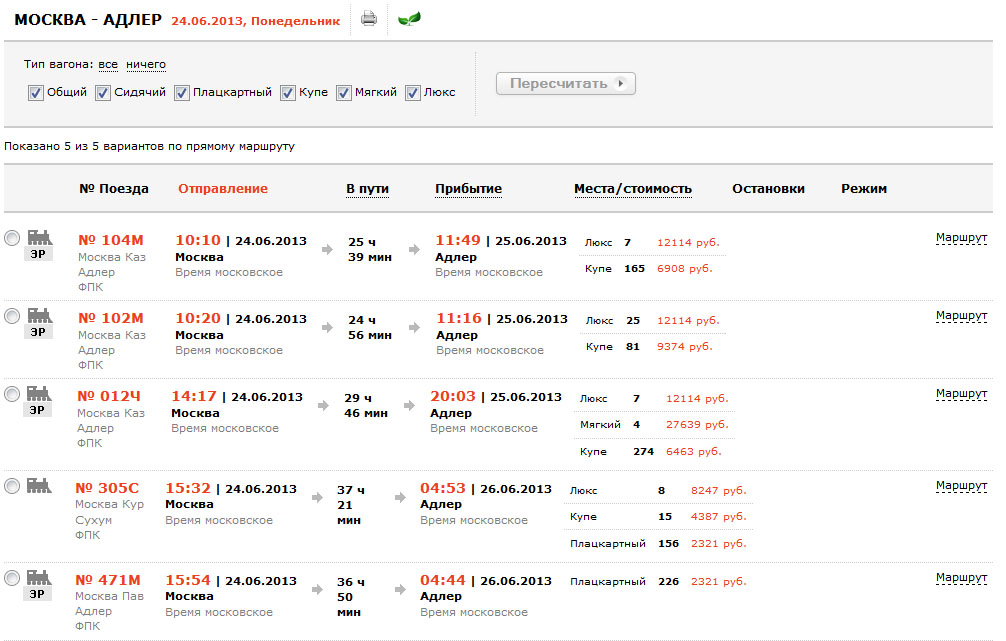Image resolution: width=1006 pixels, height=641 pixels.
Task: Click the ЭР badge under train 012Ч
Action: (37, 410)
